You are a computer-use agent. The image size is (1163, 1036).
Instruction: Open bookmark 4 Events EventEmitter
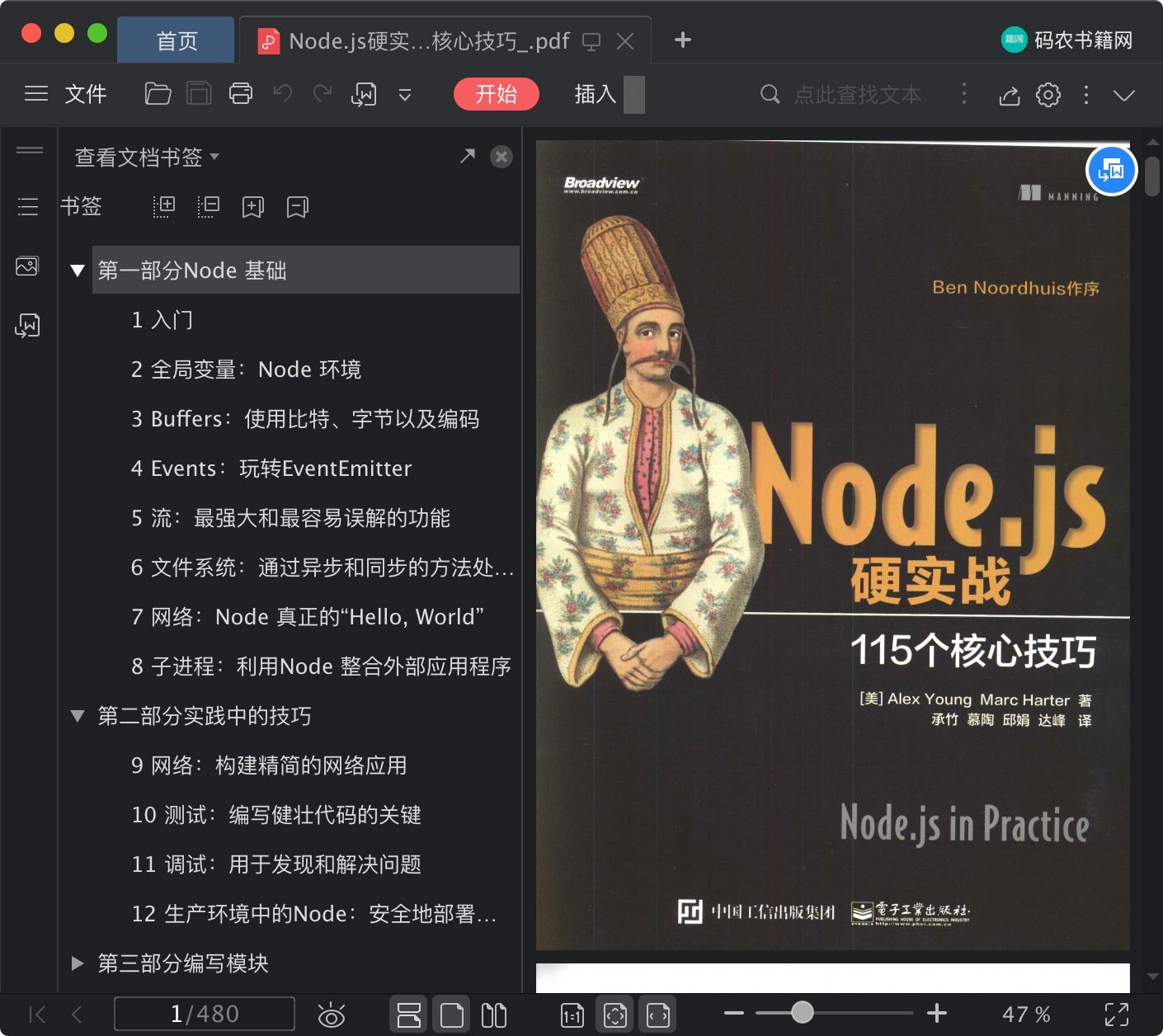pyautogui.click(x=271, y=469)
